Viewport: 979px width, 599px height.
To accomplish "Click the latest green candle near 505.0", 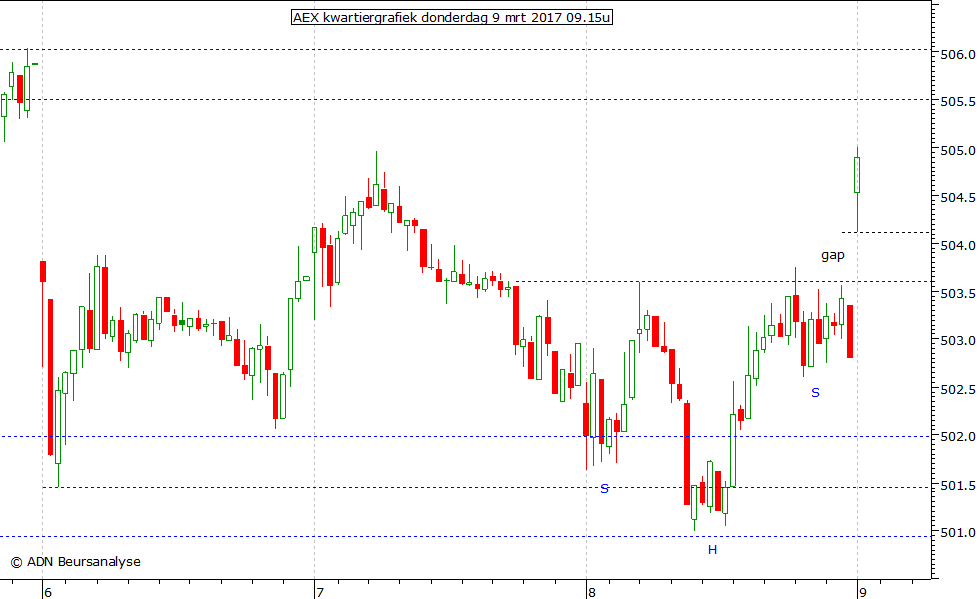I will 857,175.
